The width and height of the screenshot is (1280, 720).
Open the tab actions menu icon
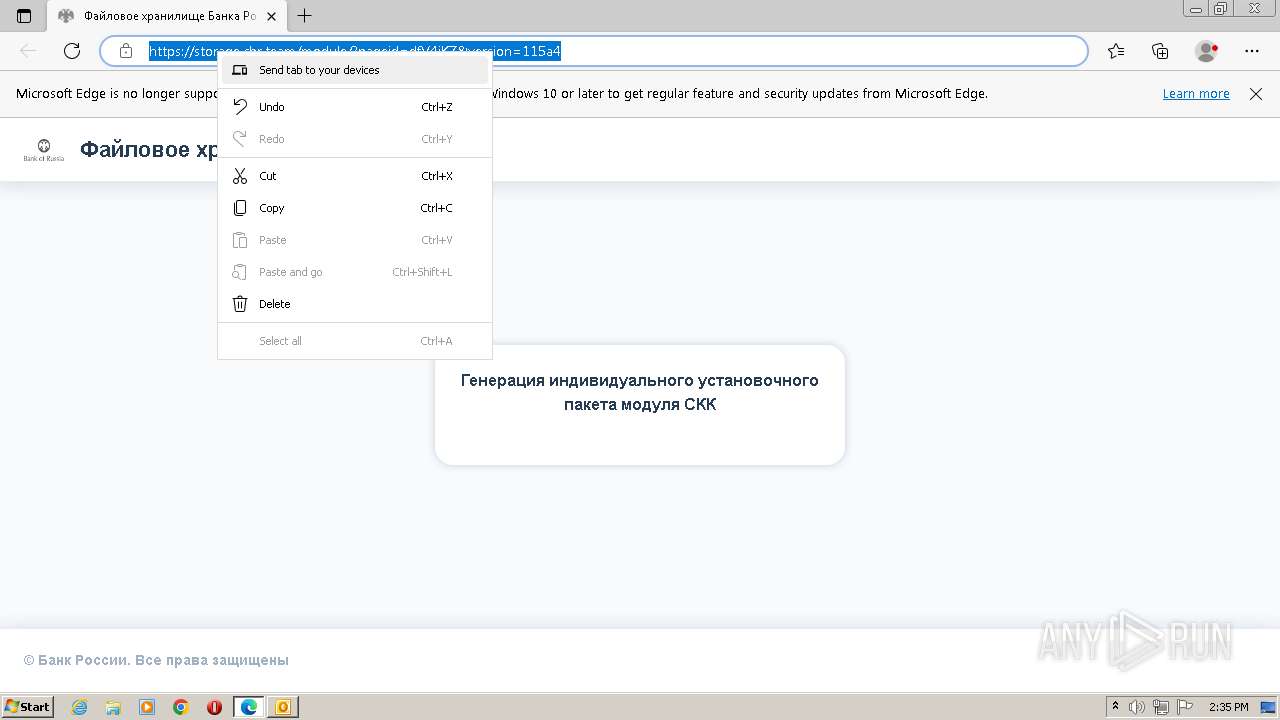[24, 16]
